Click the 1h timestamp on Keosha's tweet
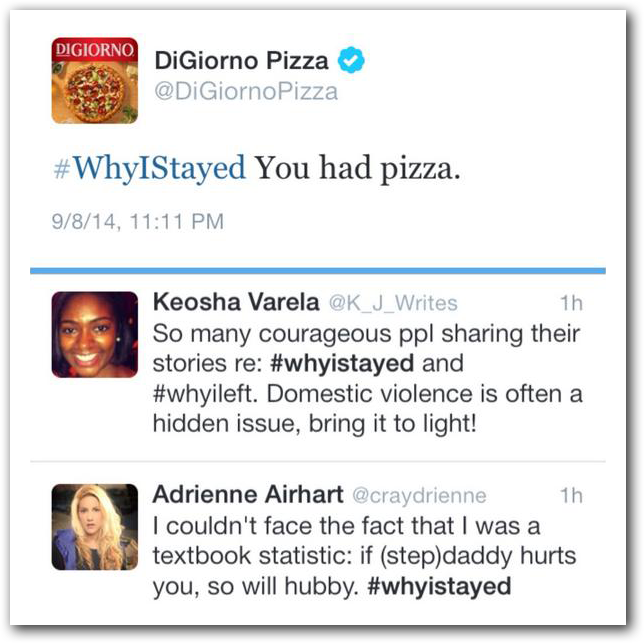 pyautogui.click(x=571, y=303)
